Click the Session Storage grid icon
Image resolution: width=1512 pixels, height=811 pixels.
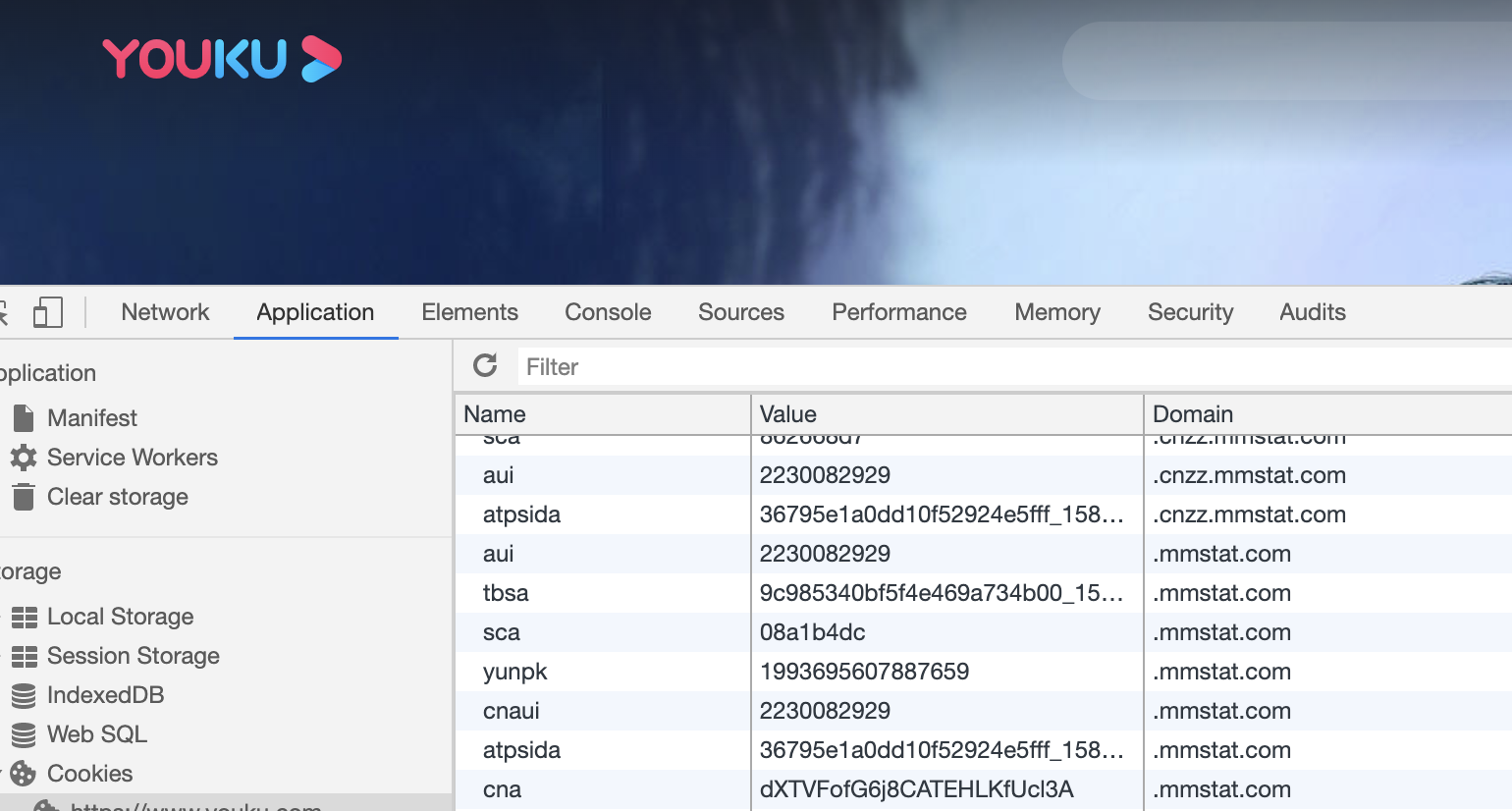coord(24,656)
